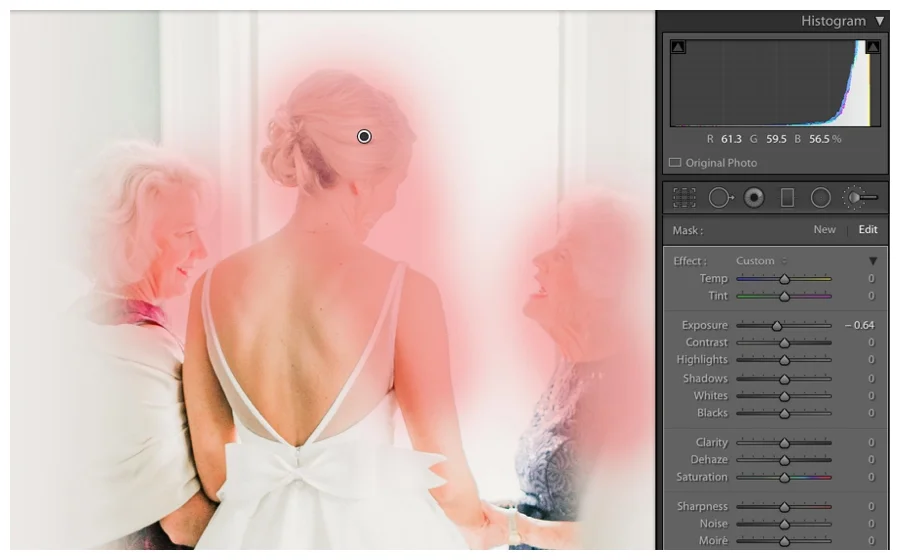
Task: Select the Radial Filter tool
Action: pos(820,198)
